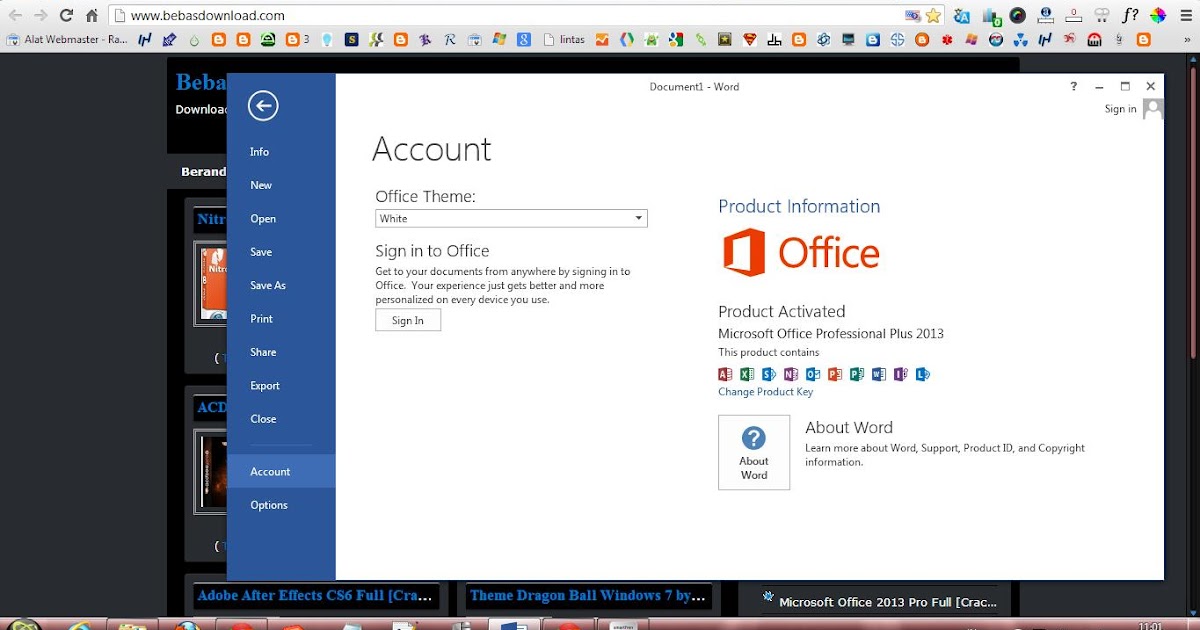Click the Access app icon
Screen dimensions: 1200x630
pos(725,374)
